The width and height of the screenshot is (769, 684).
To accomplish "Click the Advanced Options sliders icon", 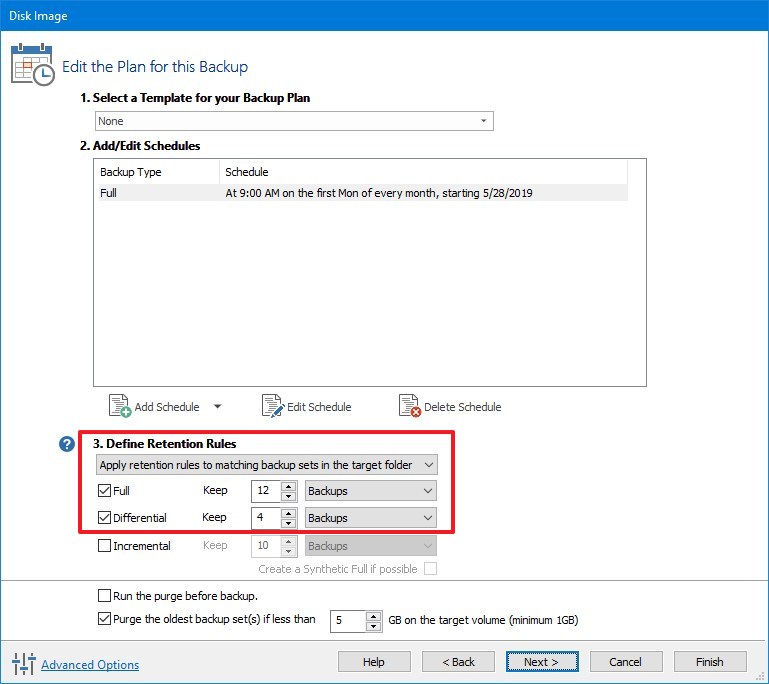I will [24, 664].
